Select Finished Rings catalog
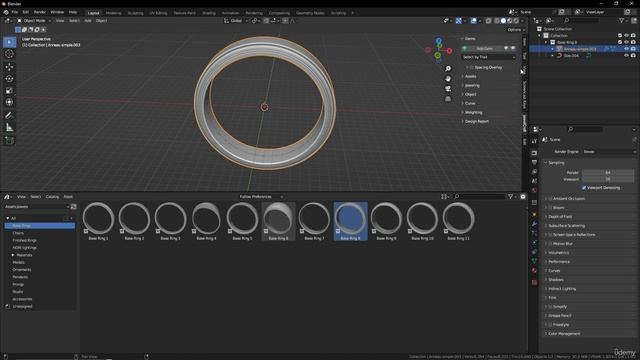This screenshot has height=360, width=640. [24, 240]
